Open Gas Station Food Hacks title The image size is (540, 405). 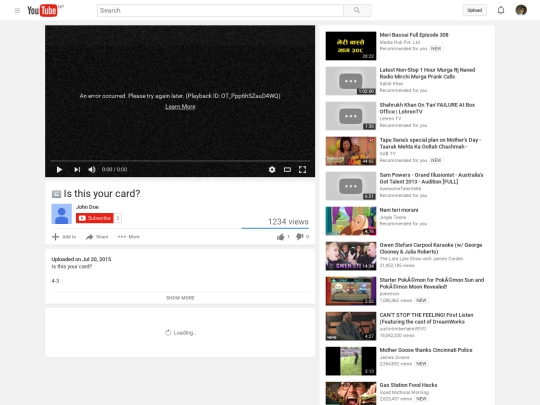[408, 385]
